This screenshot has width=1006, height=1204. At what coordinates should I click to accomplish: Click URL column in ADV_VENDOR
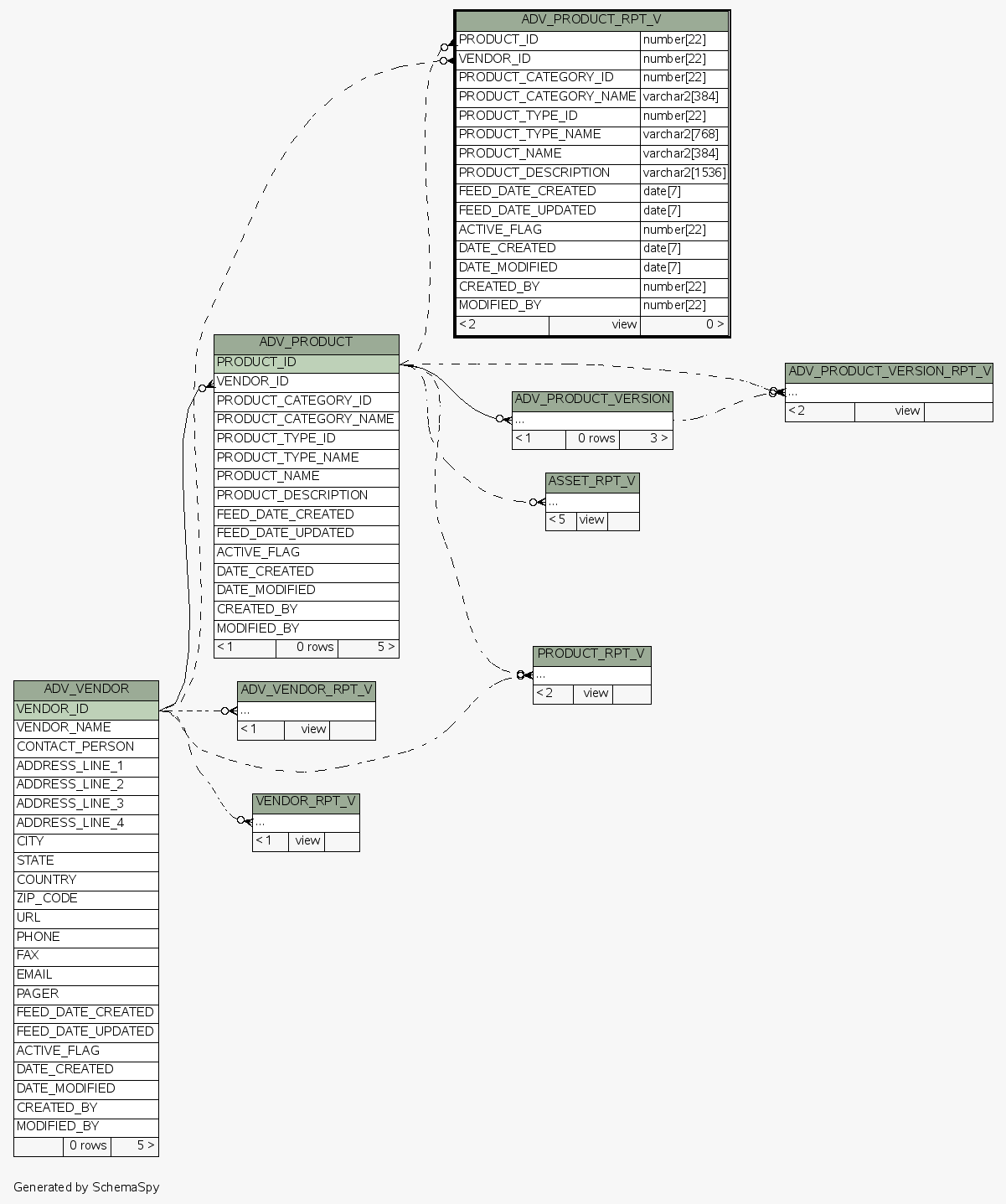tap(86, 918)
